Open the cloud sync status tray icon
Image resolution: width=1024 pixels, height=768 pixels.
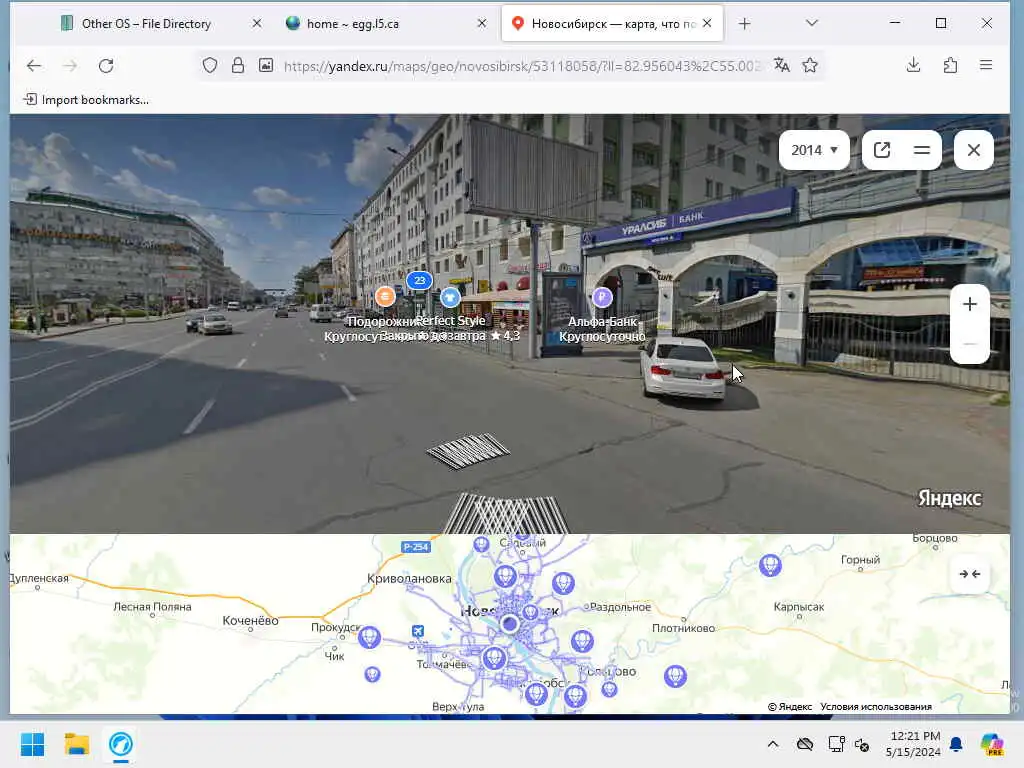point(805,744)
